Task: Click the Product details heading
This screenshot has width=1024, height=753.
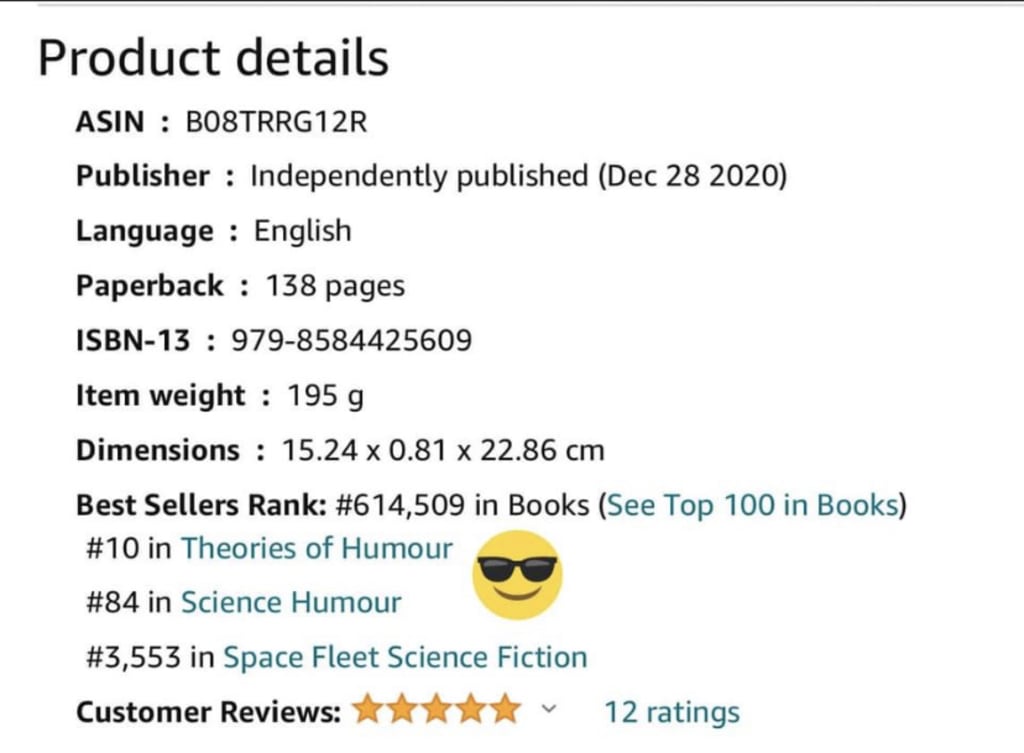Action: [213, 58]
